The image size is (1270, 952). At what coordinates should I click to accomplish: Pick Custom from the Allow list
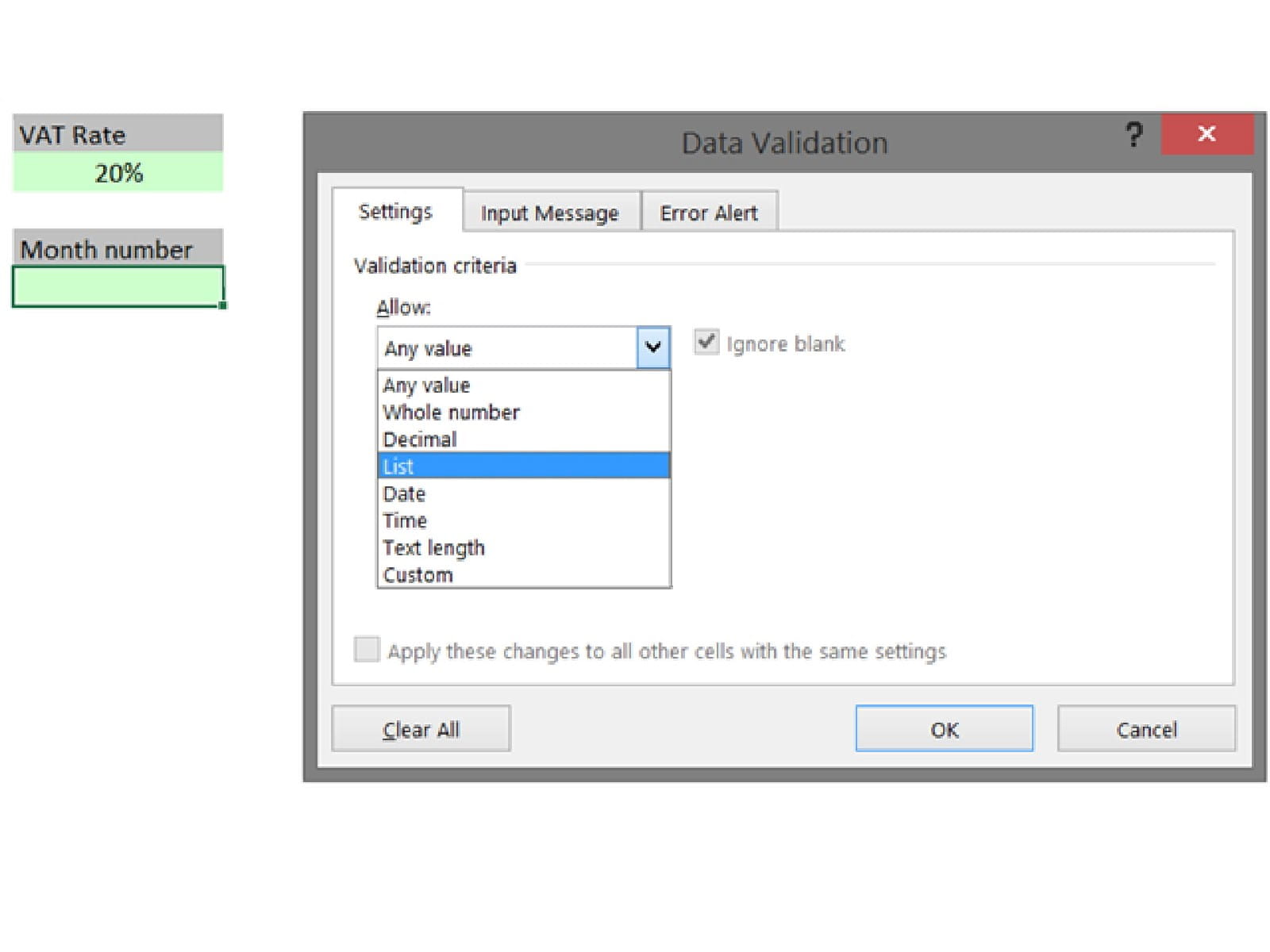point(418,575)
